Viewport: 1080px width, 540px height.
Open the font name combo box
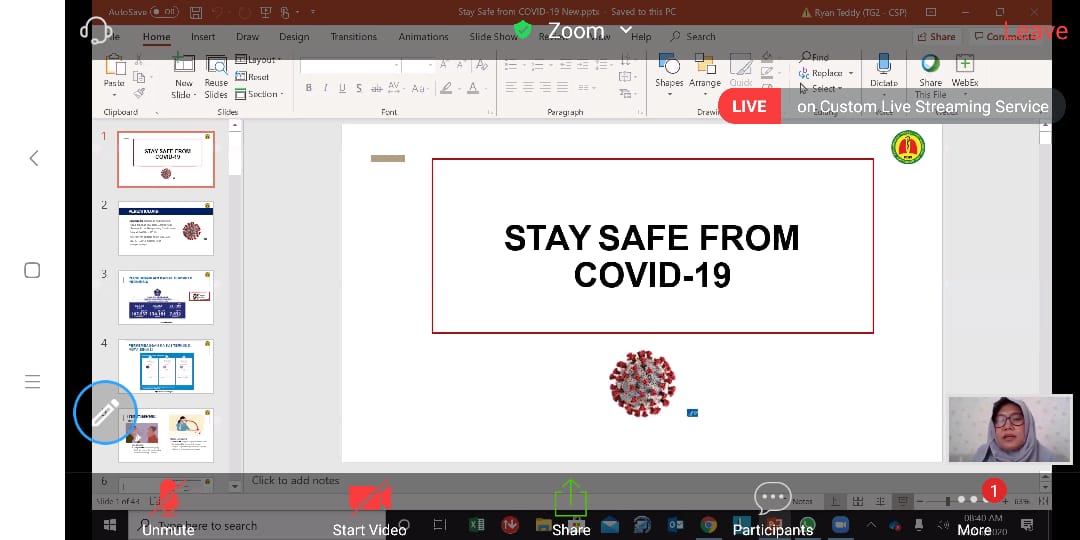pos(350,65)
